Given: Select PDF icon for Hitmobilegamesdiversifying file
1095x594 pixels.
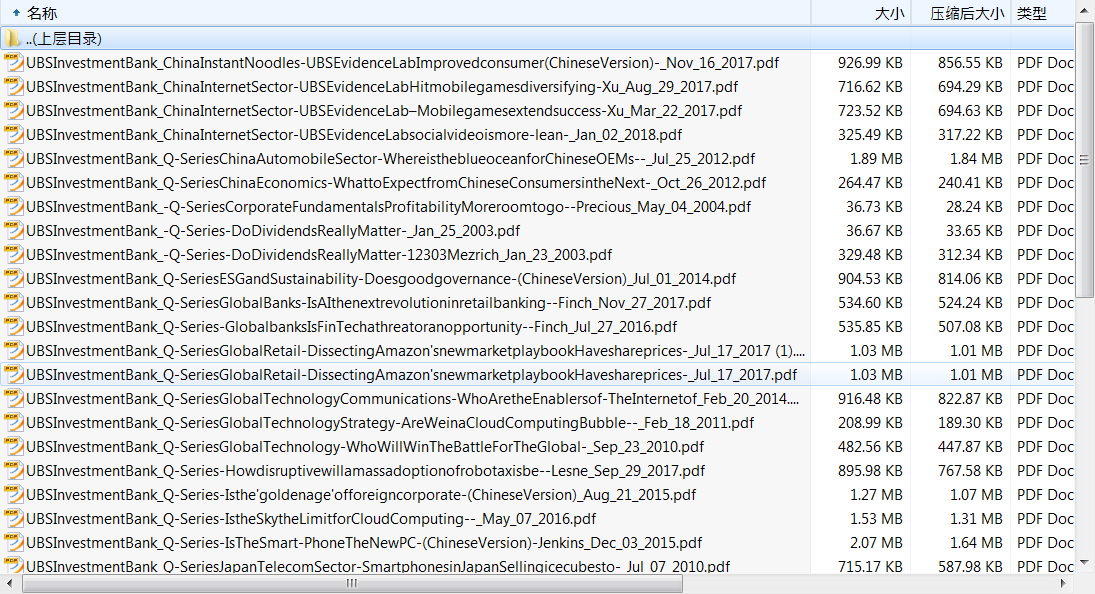Looking at the screenshot, I should 14,87.
